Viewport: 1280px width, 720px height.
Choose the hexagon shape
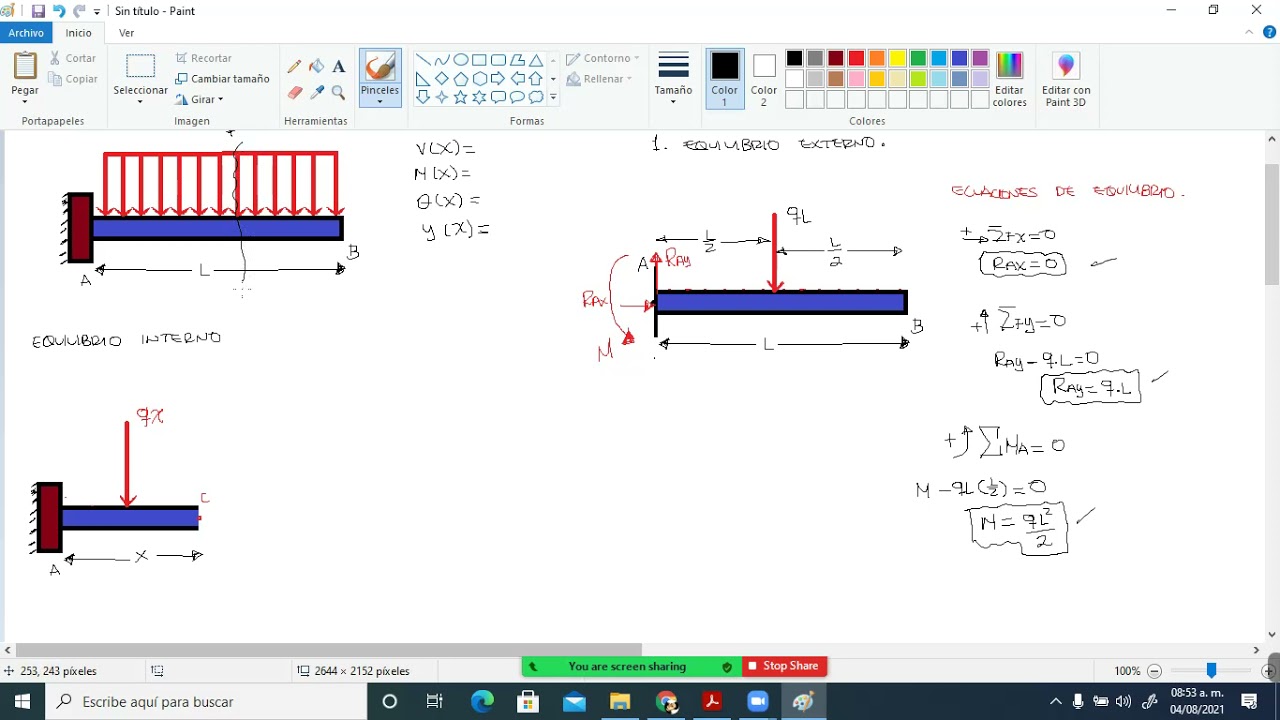[x=479, y=79]
